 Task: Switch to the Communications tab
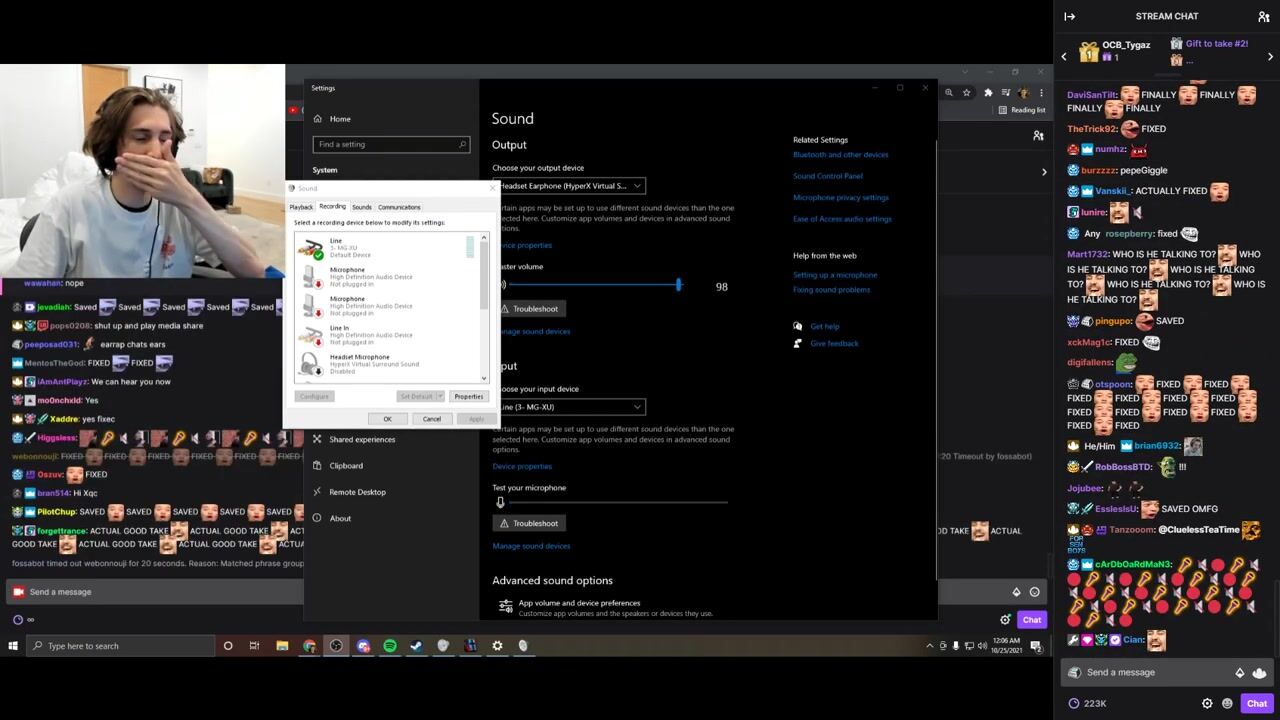click(x=399, y=207)
